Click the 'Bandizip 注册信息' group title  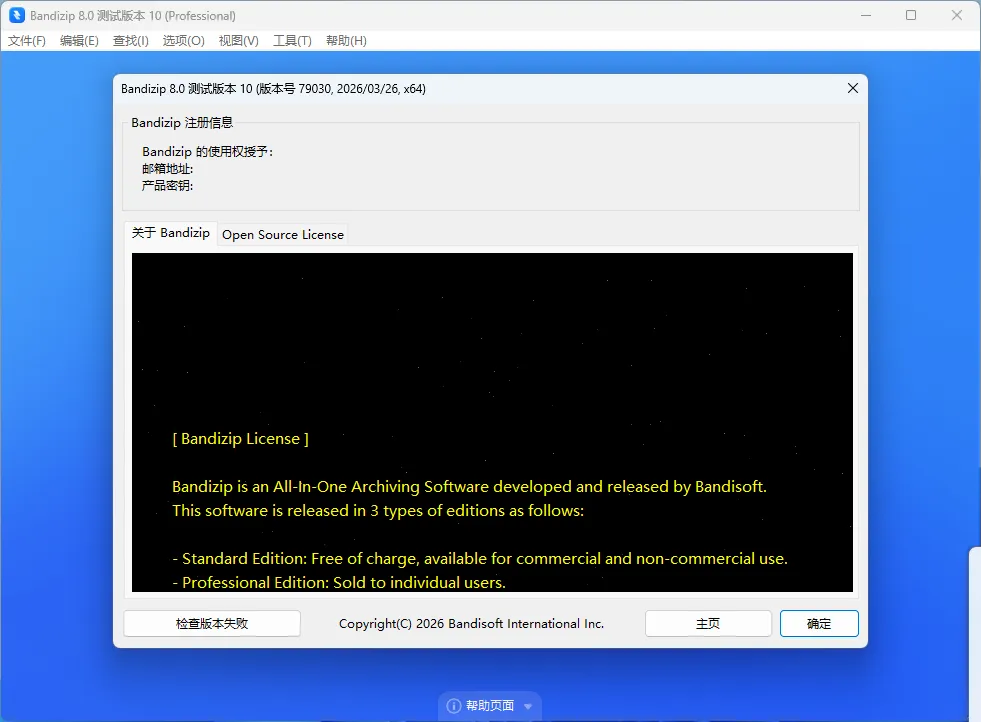(182, 123)
